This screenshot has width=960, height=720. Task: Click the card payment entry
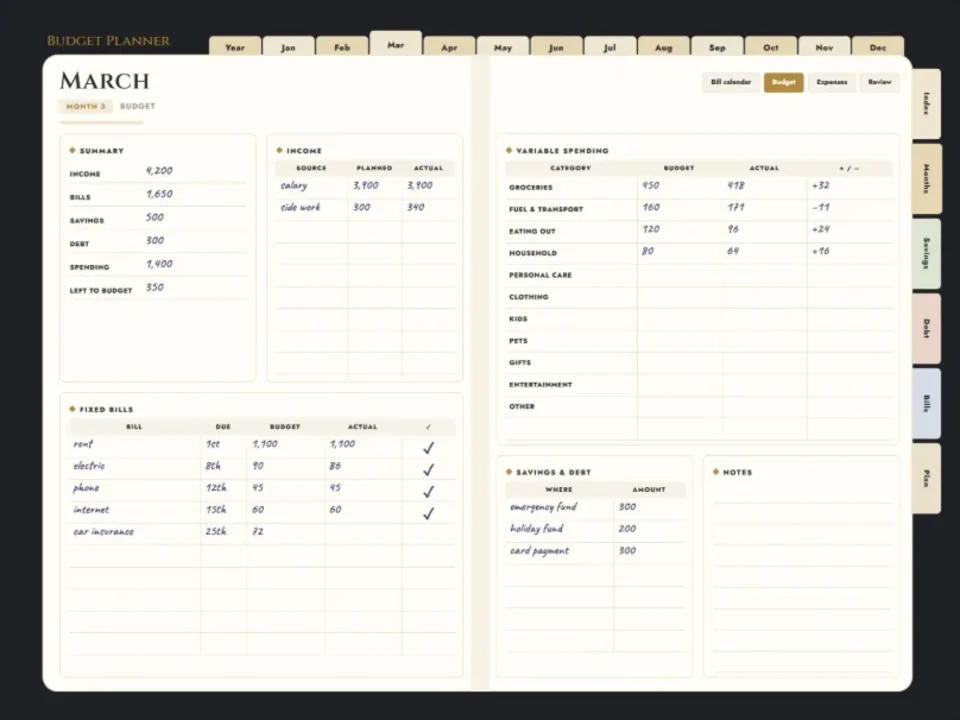pos(539,551)
